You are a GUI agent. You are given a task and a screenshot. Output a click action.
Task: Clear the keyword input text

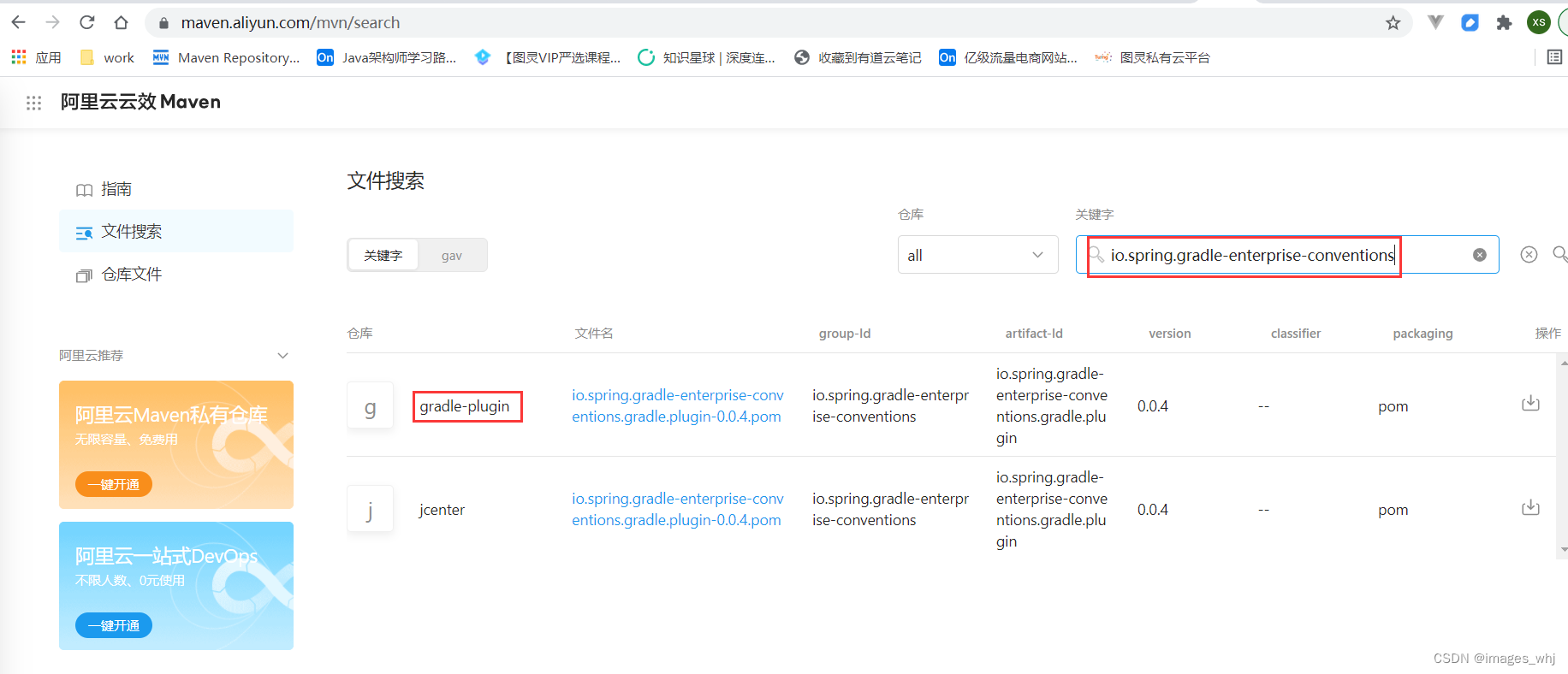pyautogui.click(x=1480, y=255)
